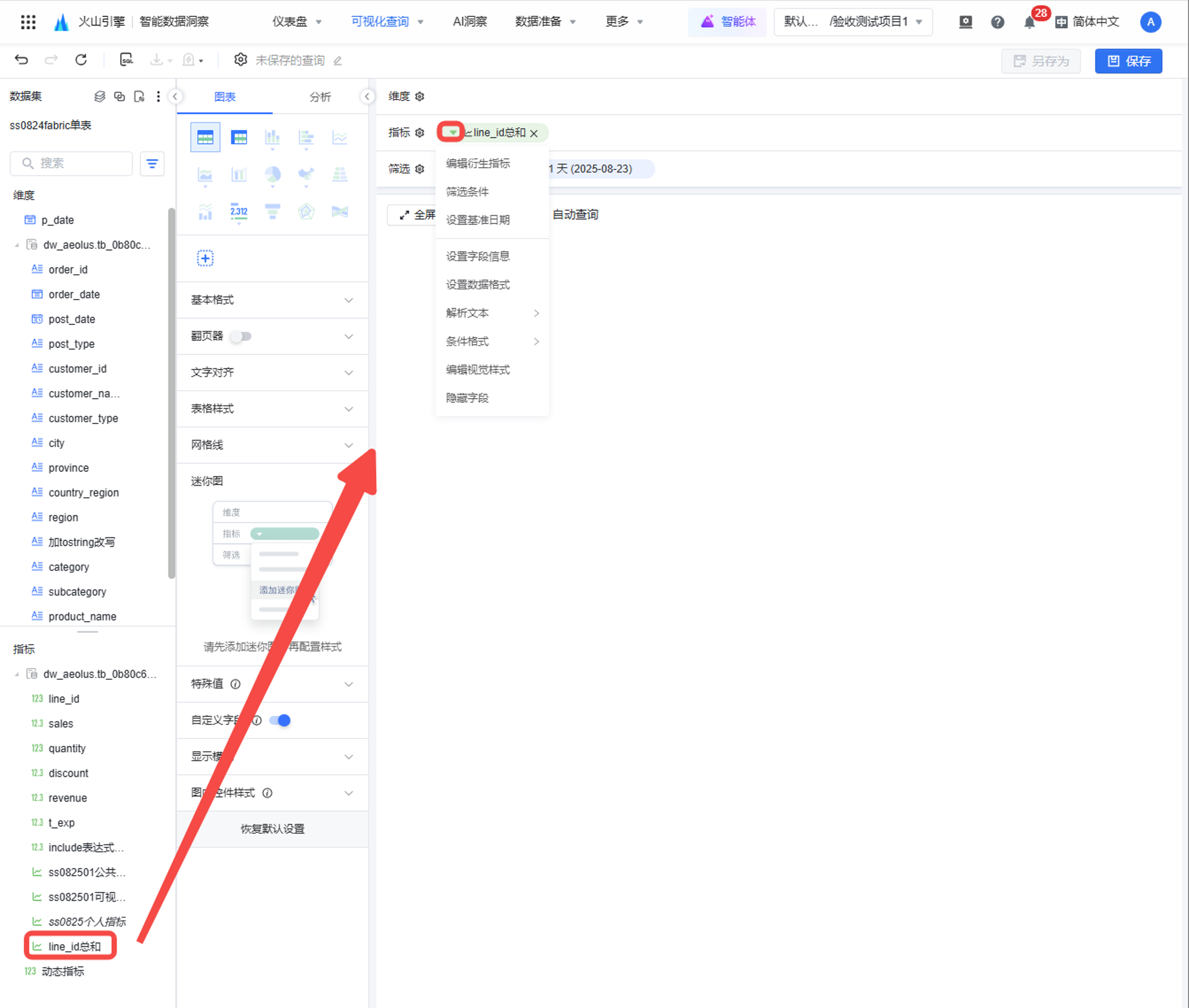1189x1008 pixels.
Task: Select the pie chart type icon
Action: click(273, 174)
